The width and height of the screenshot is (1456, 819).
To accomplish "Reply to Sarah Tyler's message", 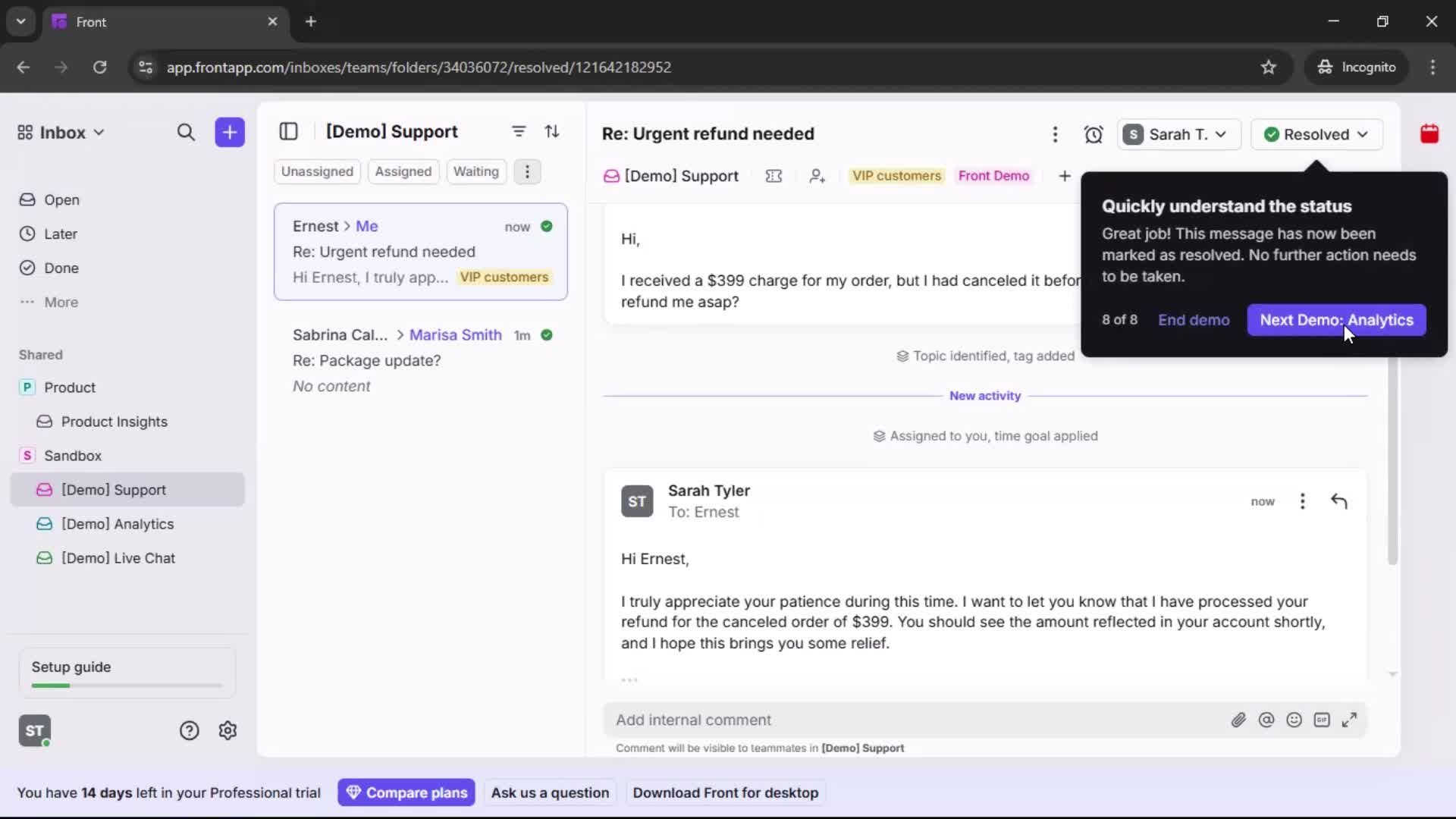I will [1338, 501].
